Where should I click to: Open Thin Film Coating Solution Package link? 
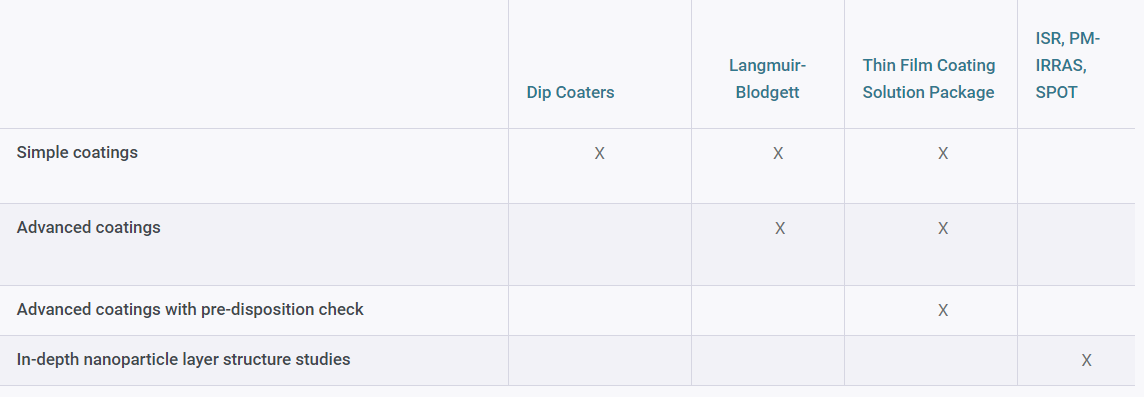929,79
